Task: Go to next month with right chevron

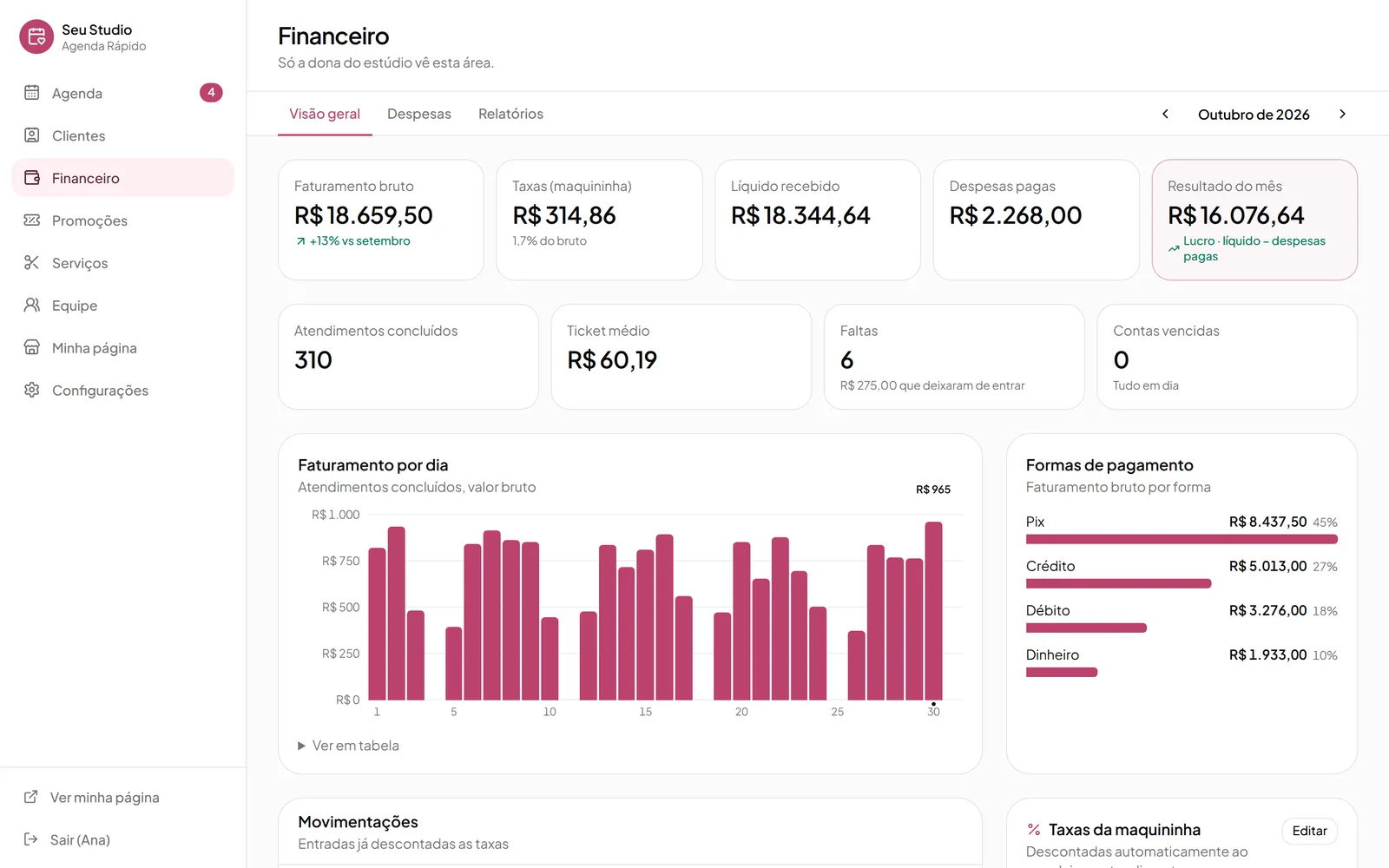Action: click(x=1342, y=114)
